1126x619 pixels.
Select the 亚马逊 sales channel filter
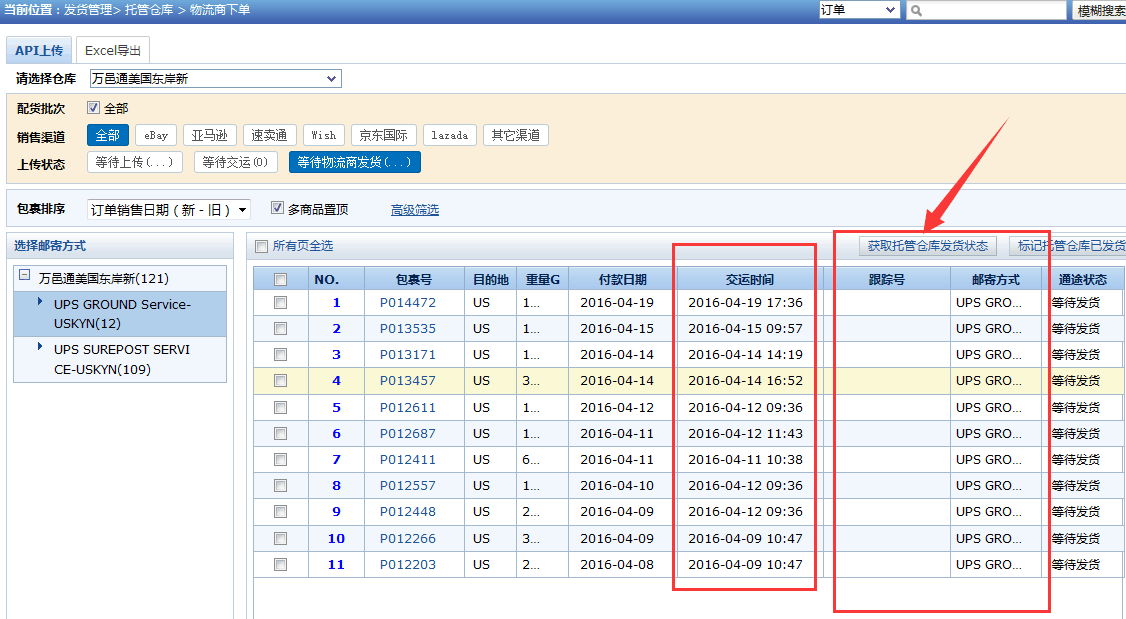[210, 135]
